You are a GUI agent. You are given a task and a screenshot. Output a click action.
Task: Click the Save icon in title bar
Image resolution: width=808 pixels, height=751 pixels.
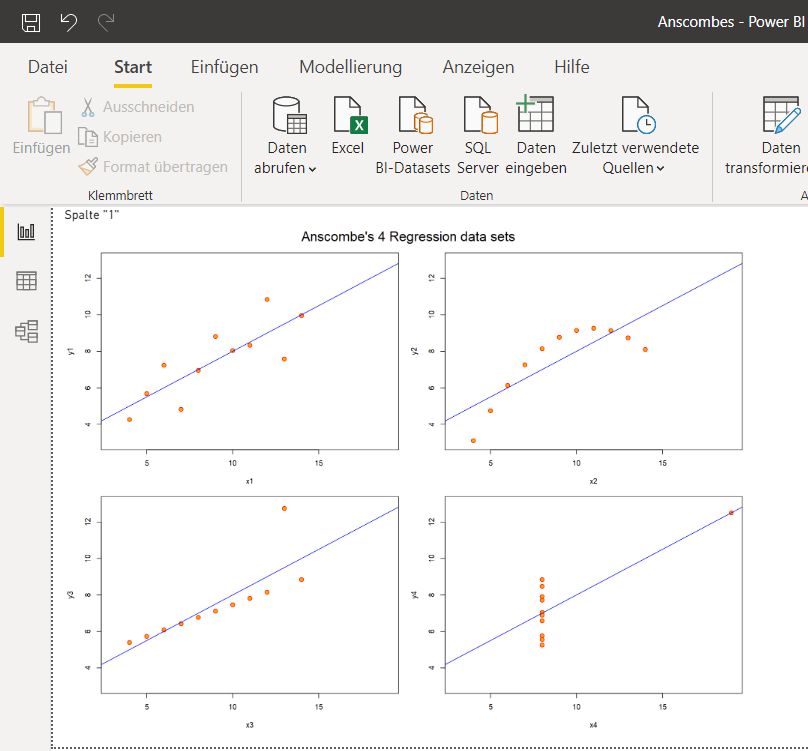[31, 22]
